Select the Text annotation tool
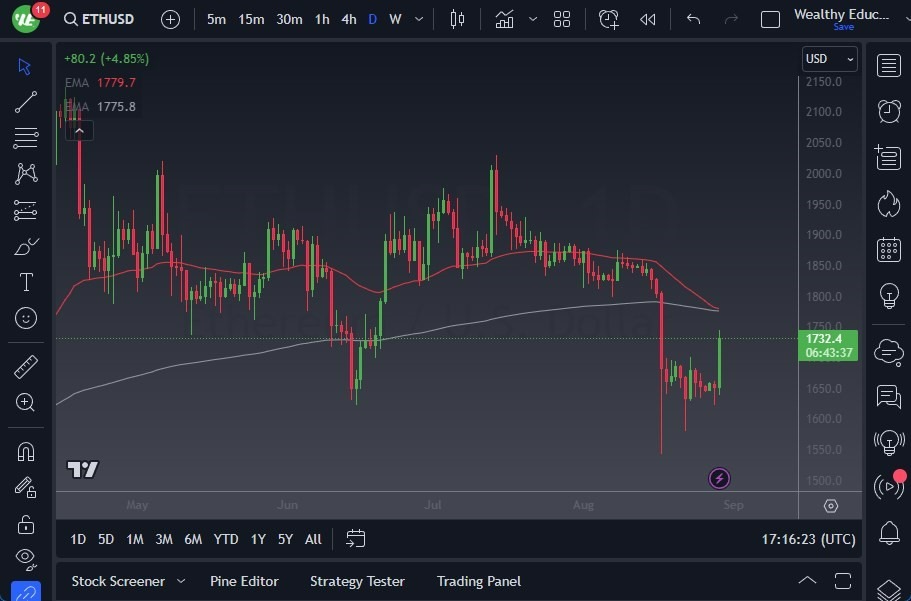The width and height of the screenshot is (911, 601). [24, 282]
